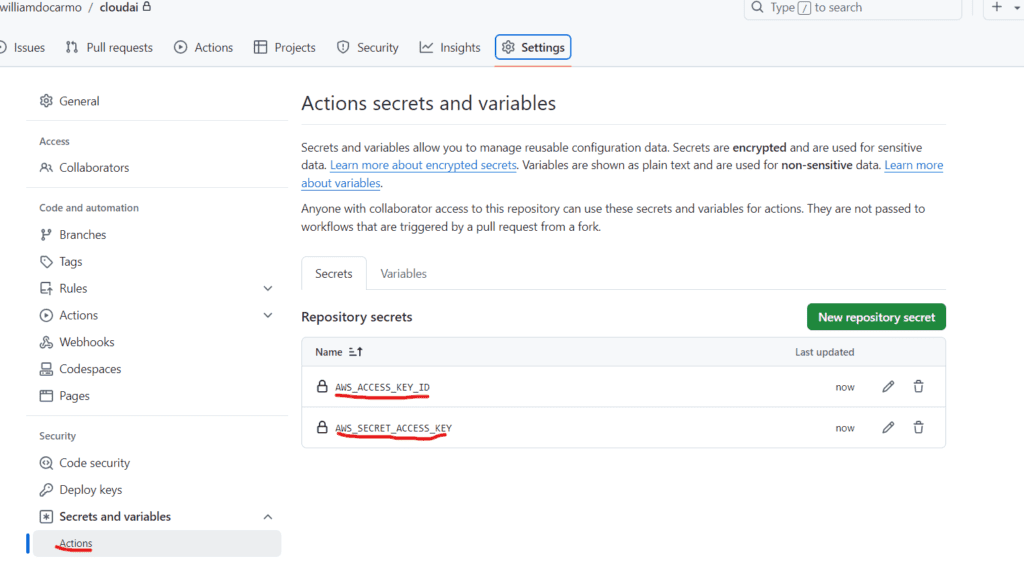Expand the Rules section chevron
This screenshot has width=1024, height=565.
(x=267, y=288)
